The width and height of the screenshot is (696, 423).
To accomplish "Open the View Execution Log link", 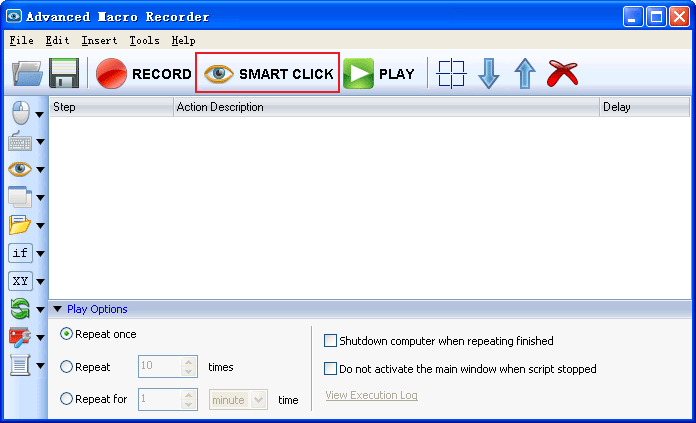I will pos(371,395).
